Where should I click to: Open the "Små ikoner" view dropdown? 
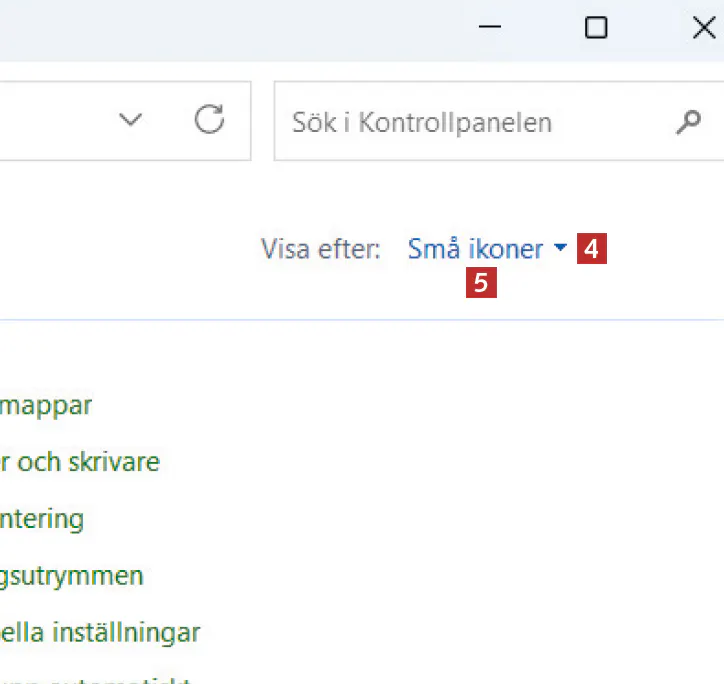(475, 249)
